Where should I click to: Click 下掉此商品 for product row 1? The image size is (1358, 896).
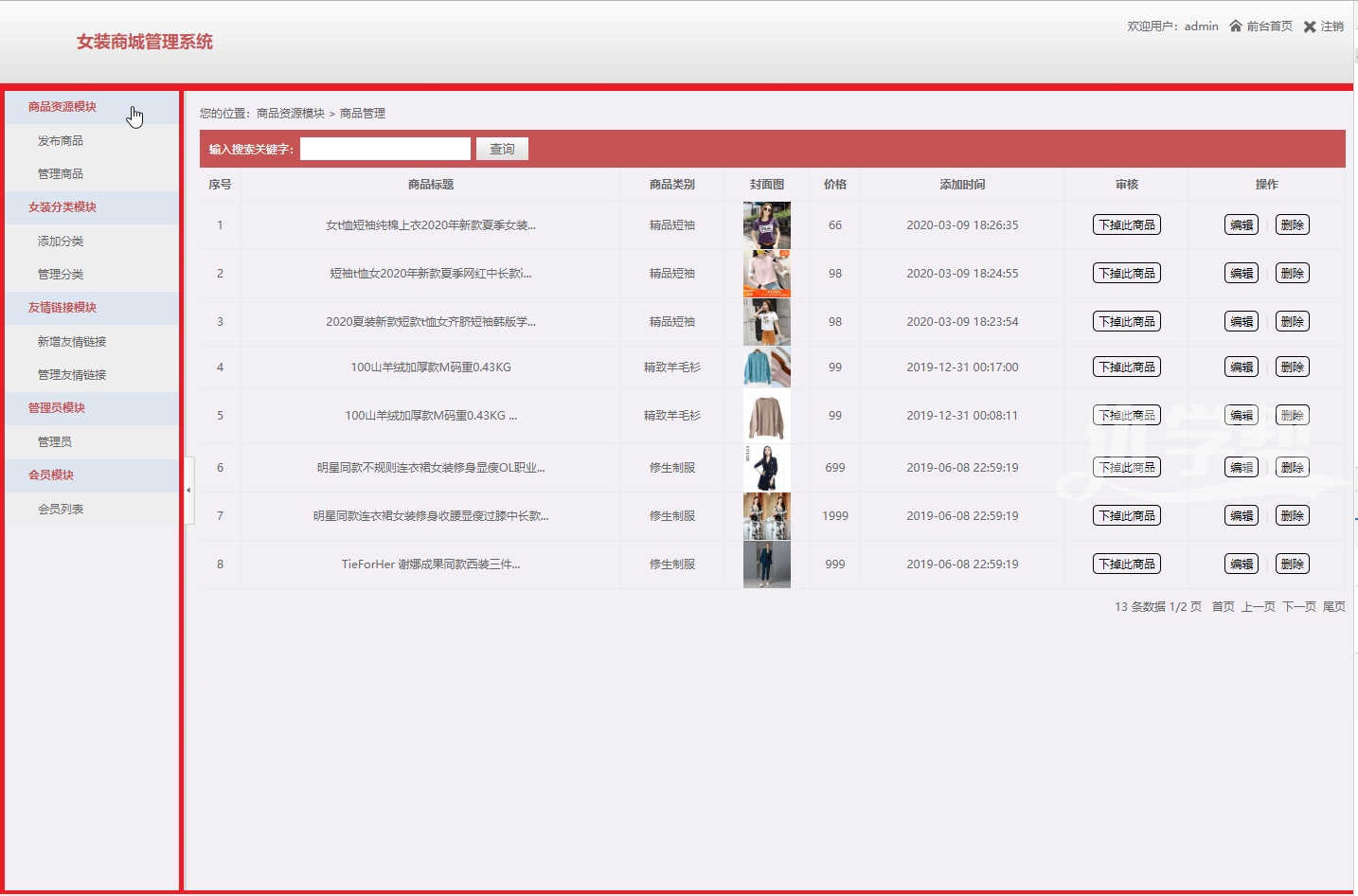tap(1126, 225)
